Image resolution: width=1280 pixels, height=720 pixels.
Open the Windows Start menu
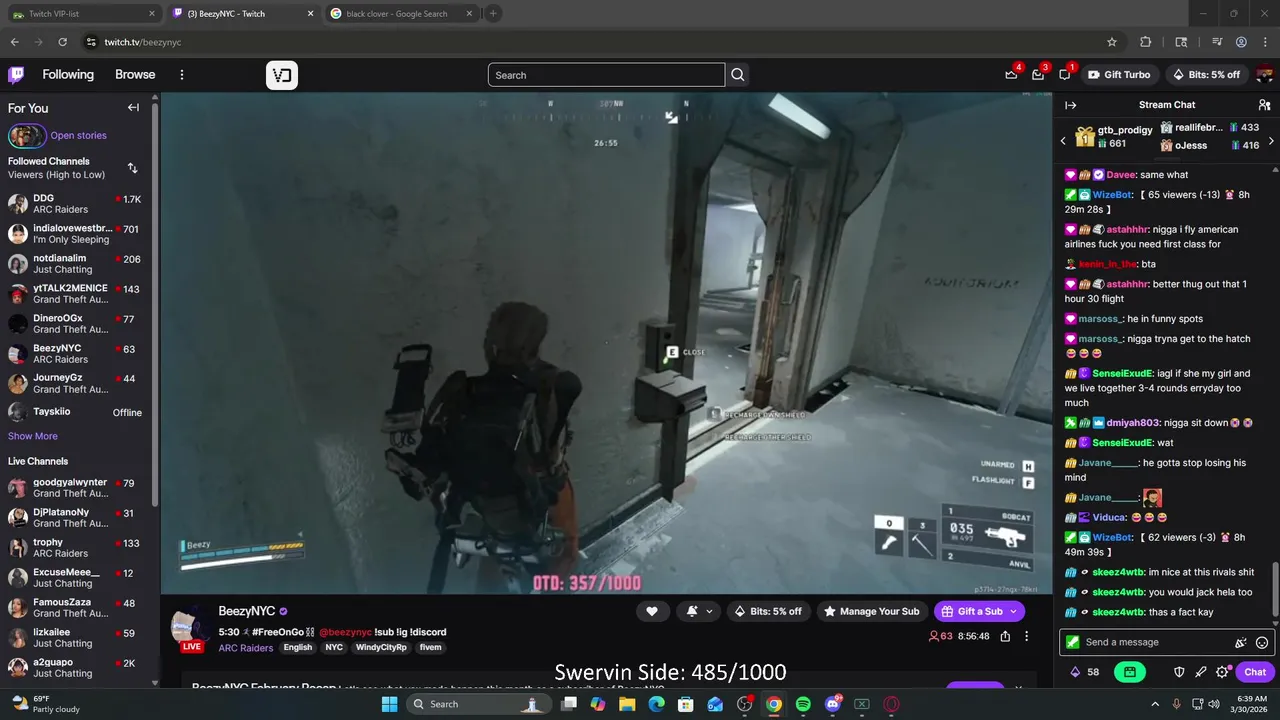tap(389, 704)
